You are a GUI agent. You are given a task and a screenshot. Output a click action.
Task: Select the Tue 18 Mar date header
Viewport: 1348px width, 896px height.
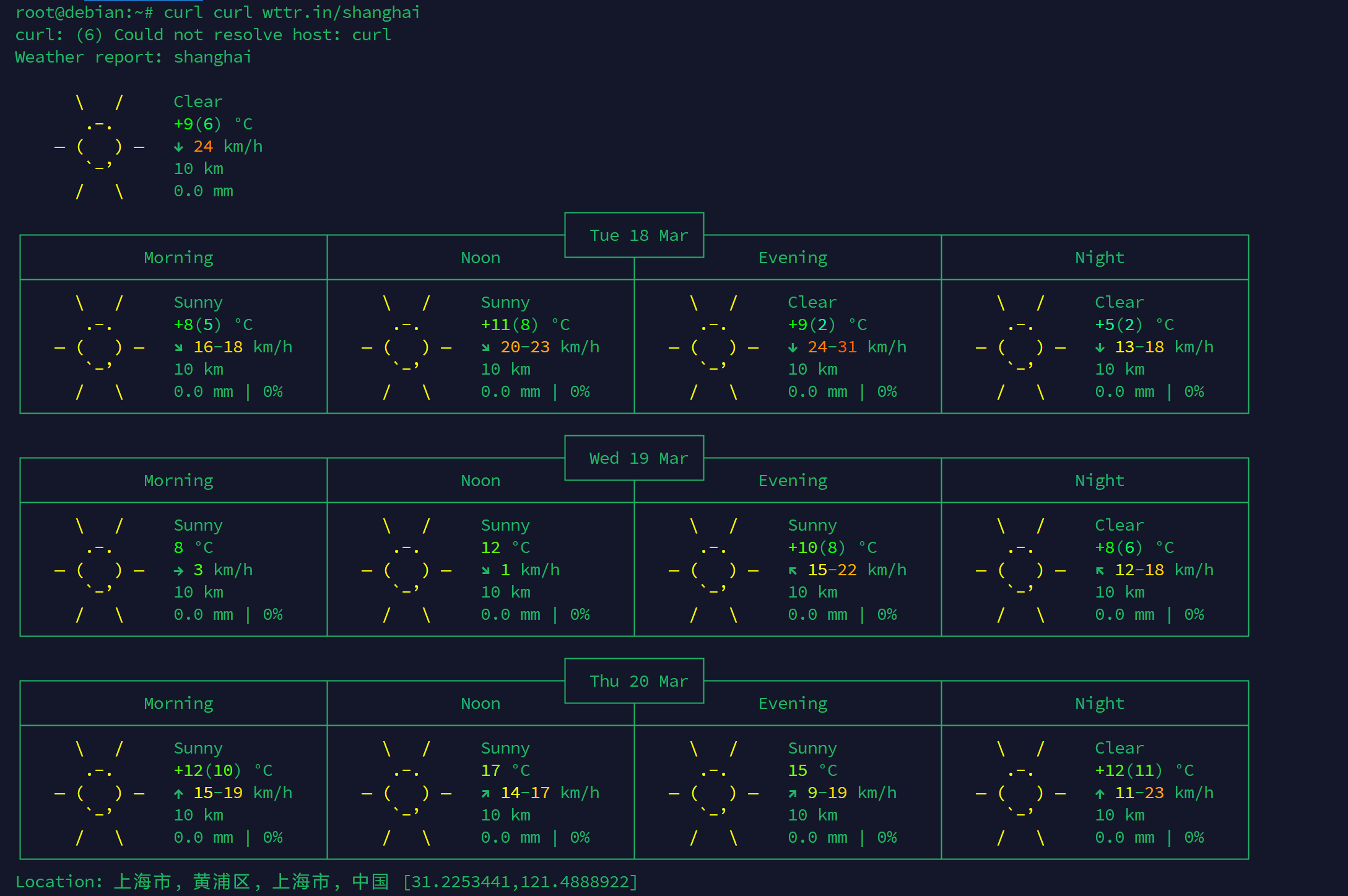tap(638, 235)
